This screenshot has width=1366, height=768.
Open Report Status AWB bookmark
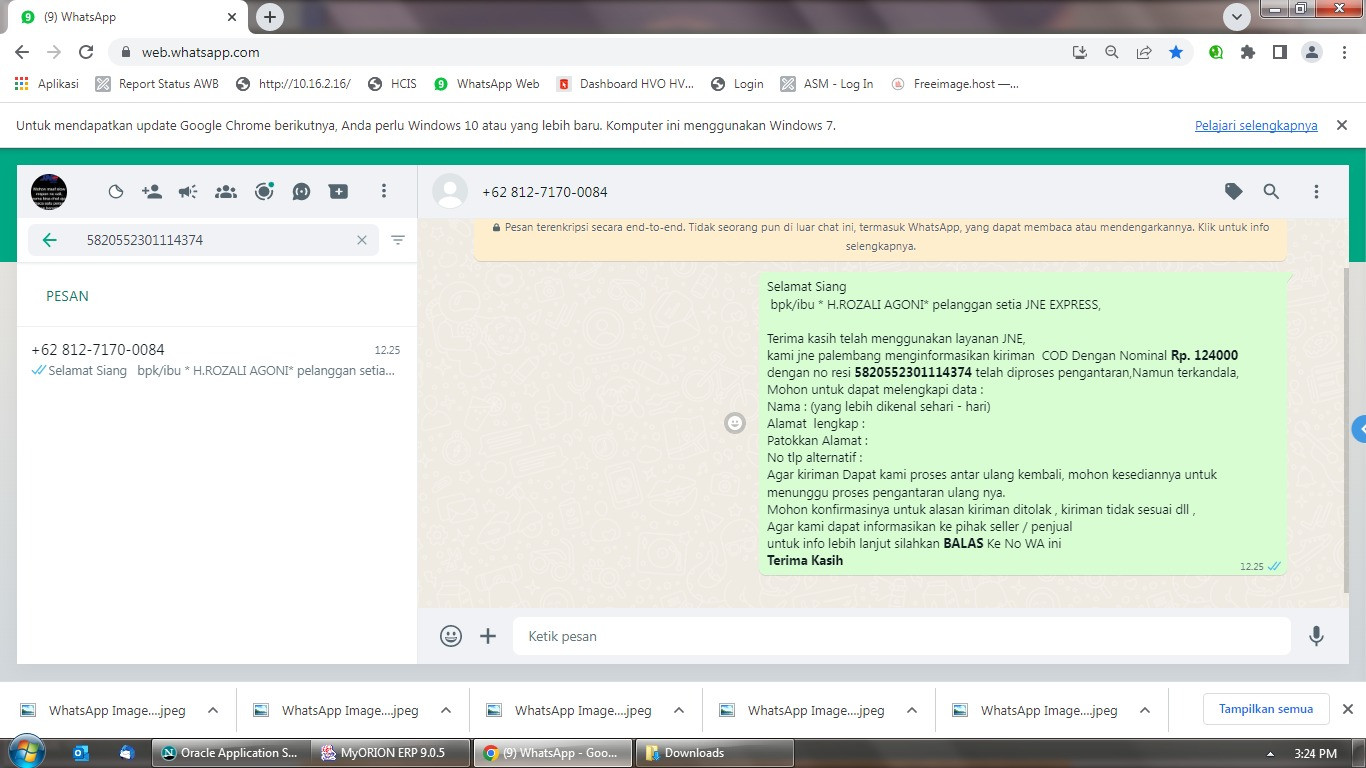(157, 84)
